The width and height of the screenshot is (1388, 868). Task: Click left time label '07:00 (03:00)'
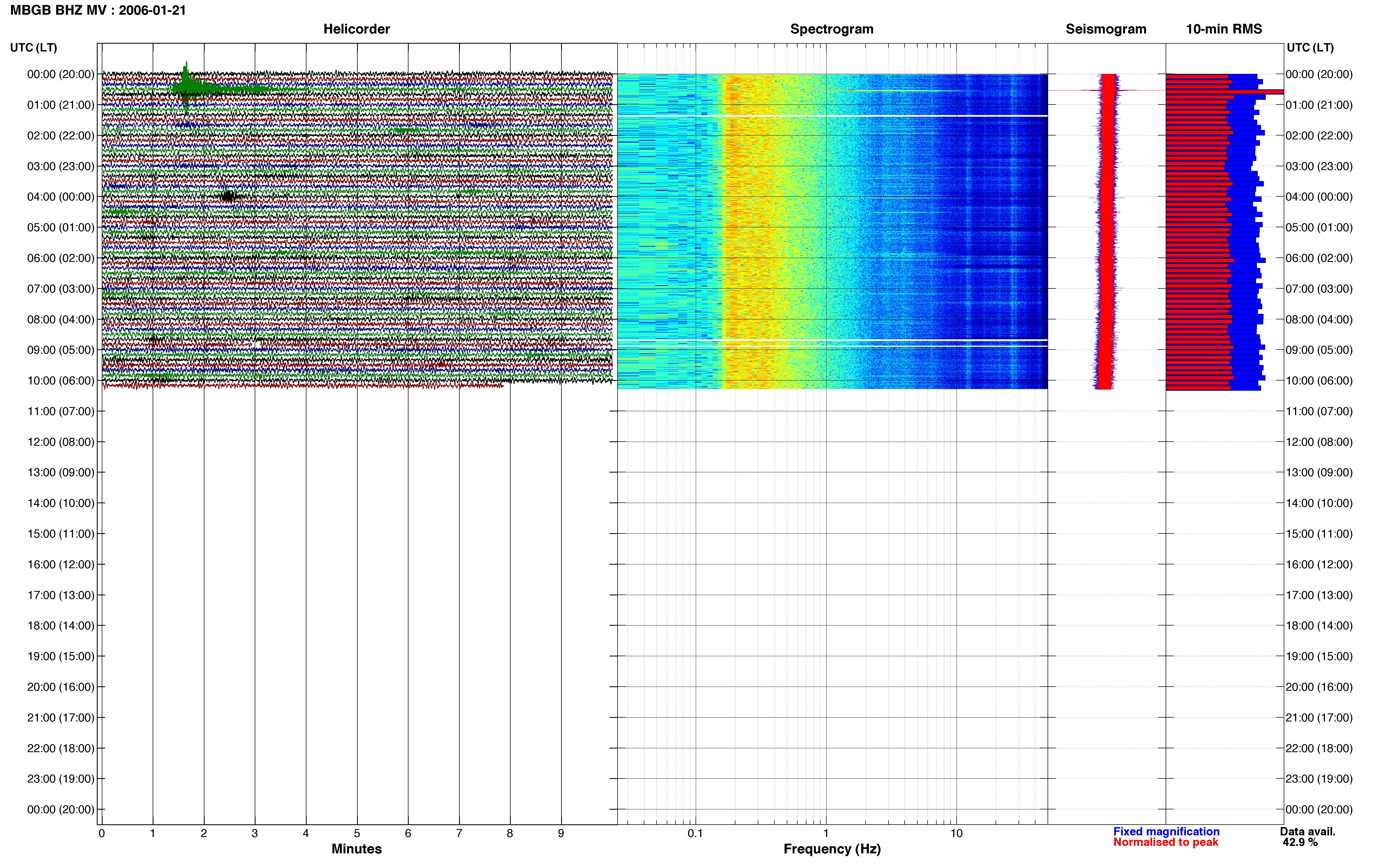tap(61, 289)
